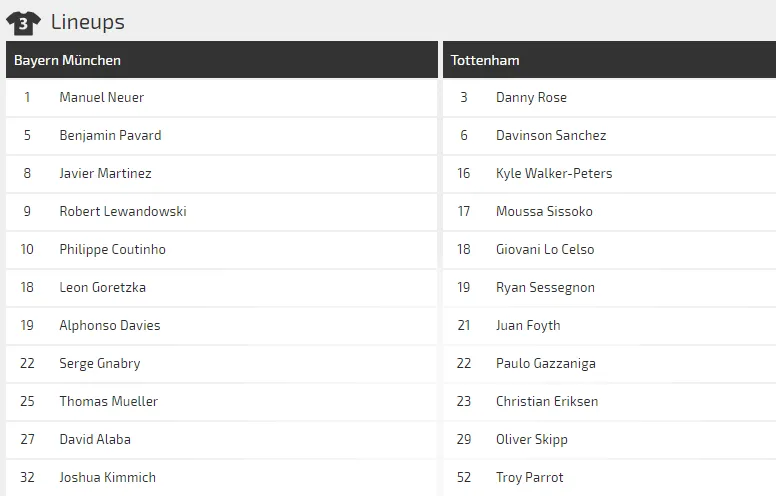Open Javier Martinez player page
The width and height of the screenshot is (776, 496).
[x=105, y=173]
